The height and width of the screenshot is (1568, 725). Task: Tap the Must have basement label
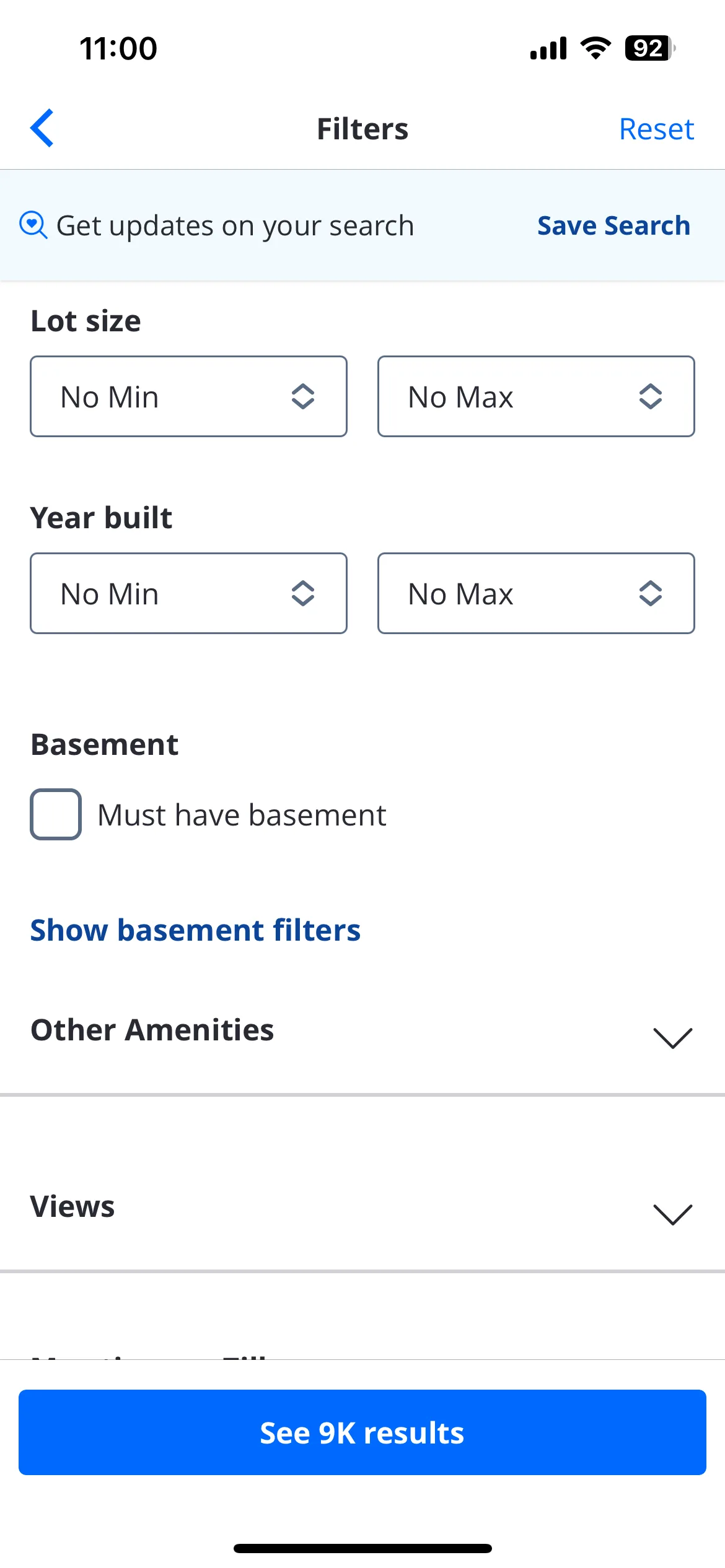[x=242, y=815]
